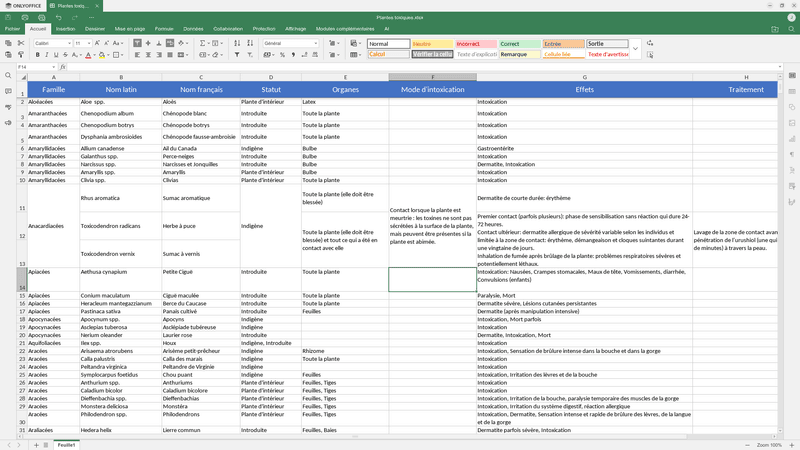Increase font size with the A-up icon
The image size is (800, 450).
97,43
